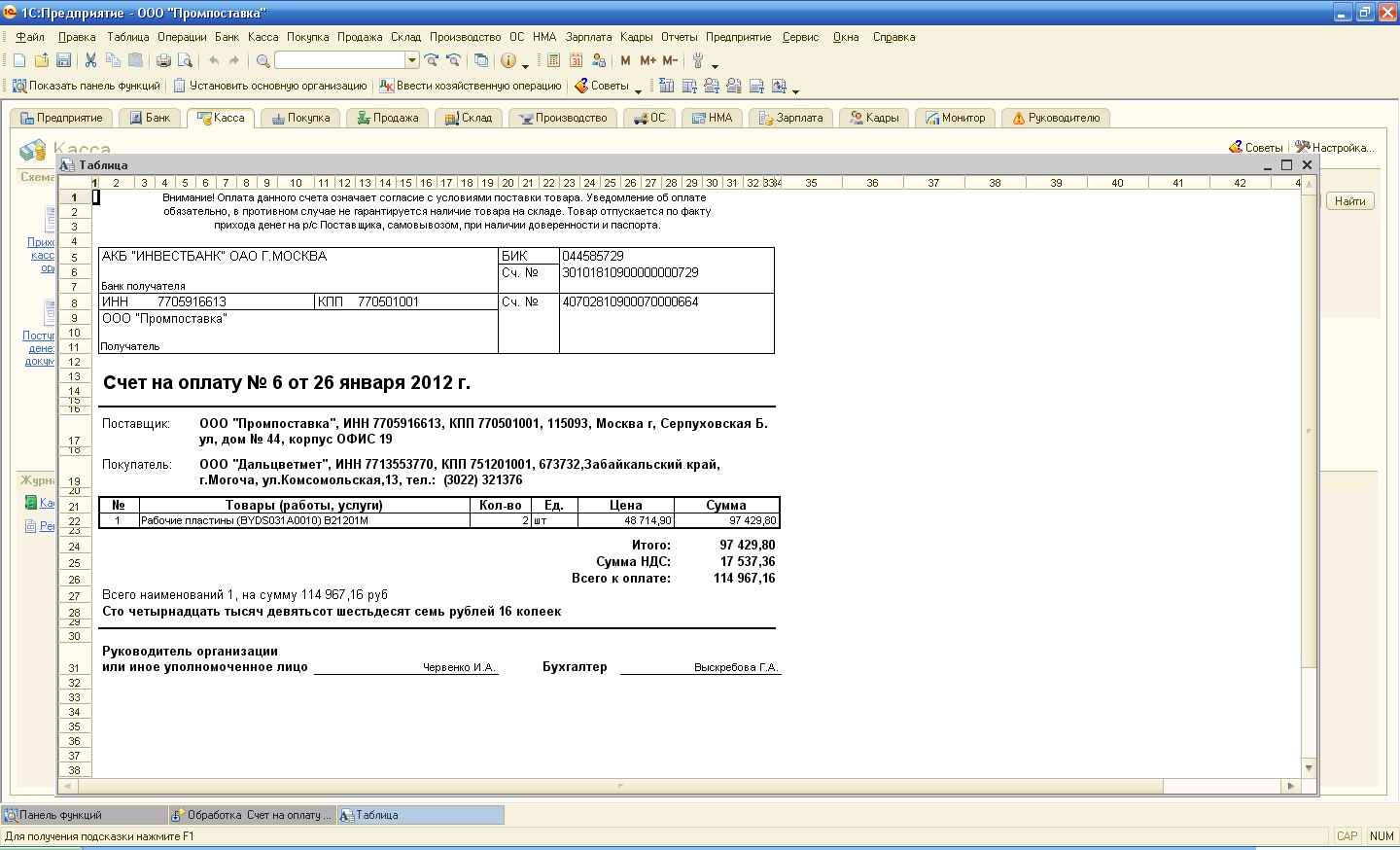The width and height of the screenshot is (1400, 850).
Task: Open the Сервис menu
Action: [800, 37]
